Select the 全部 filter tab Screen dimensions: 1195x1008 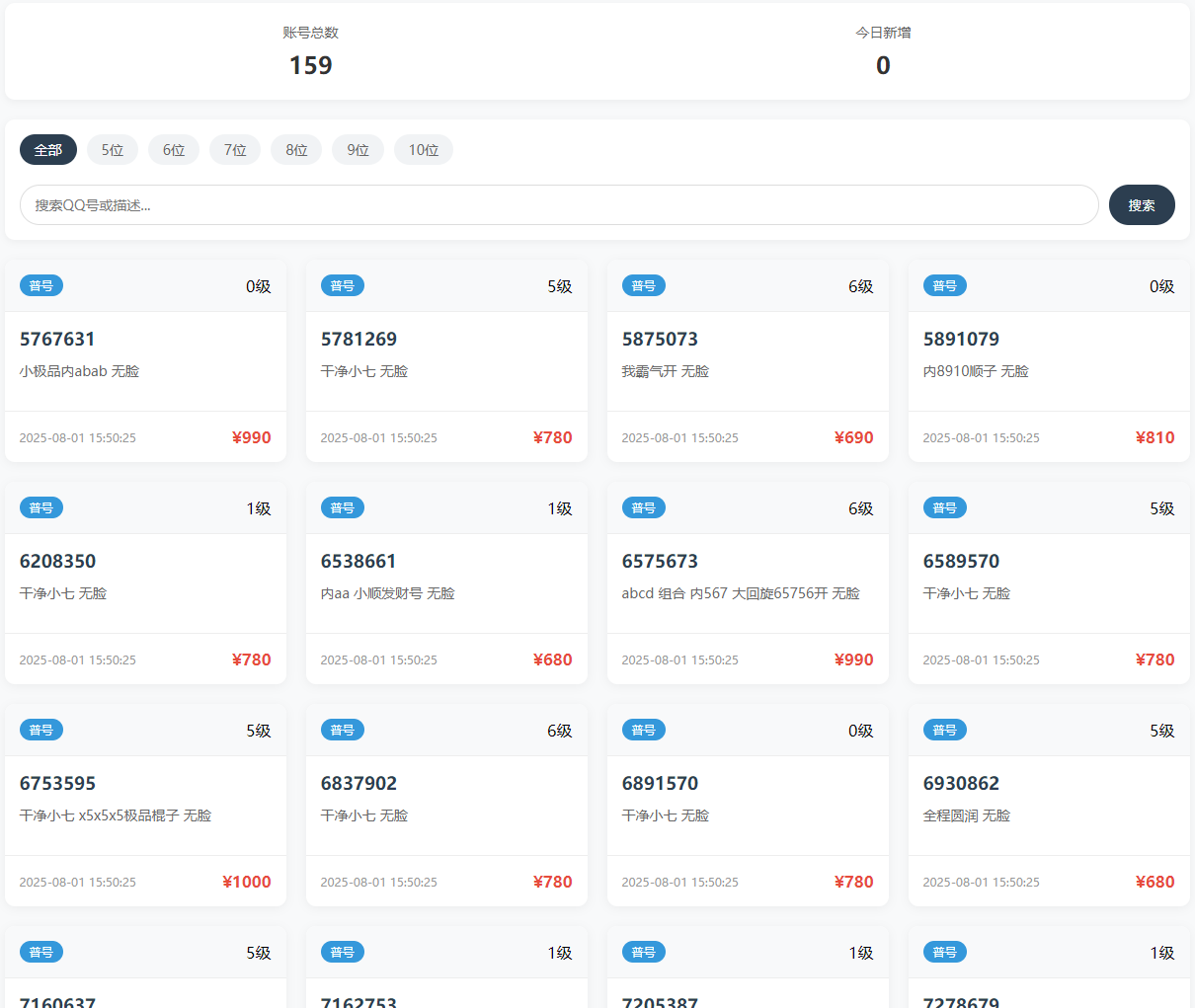click(48, 150)
